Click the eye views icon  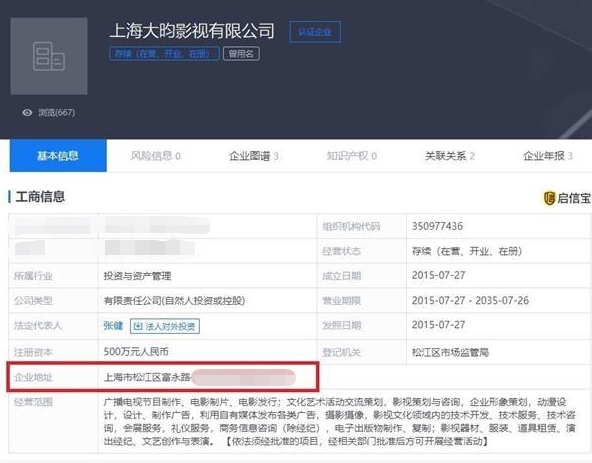pyautogui.click(x=27, y=113)
